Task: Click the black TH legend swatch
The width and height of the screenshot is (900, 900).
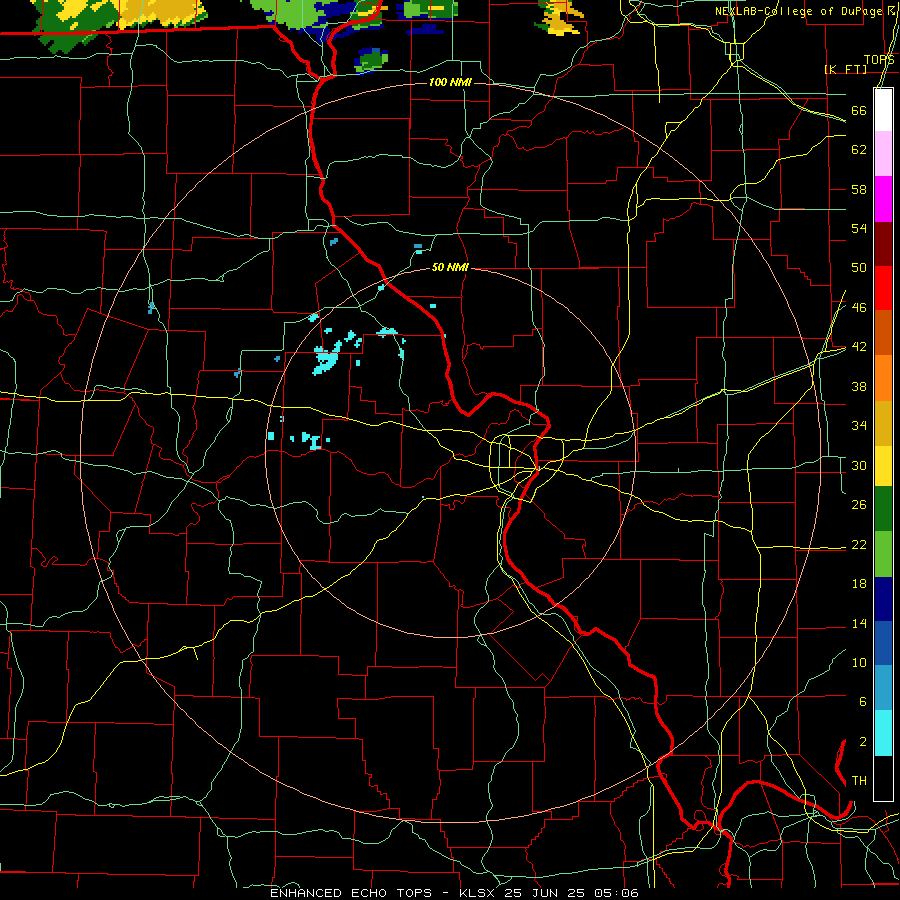Action: coord(883,778)
